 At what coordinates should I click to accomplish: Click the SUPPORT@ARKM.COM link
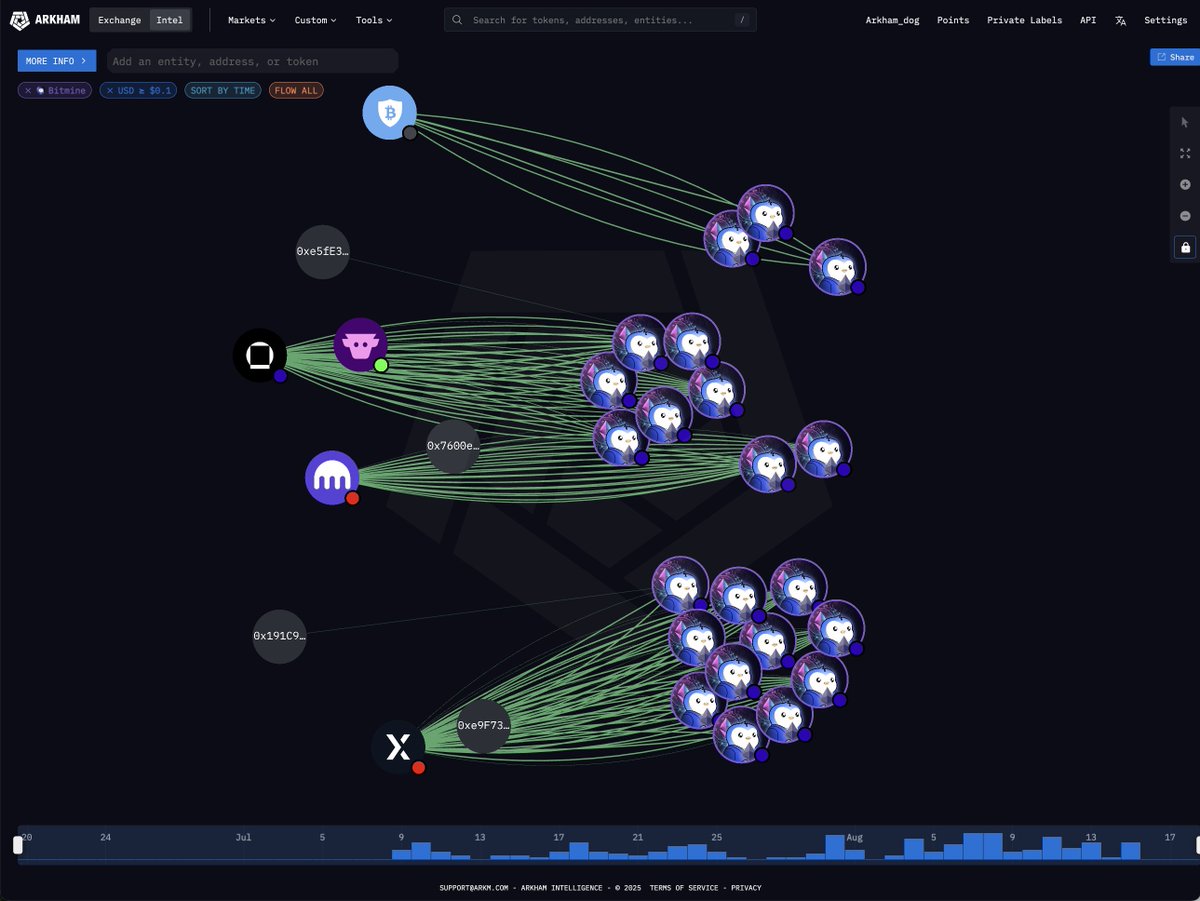click(x=475, y=888)
